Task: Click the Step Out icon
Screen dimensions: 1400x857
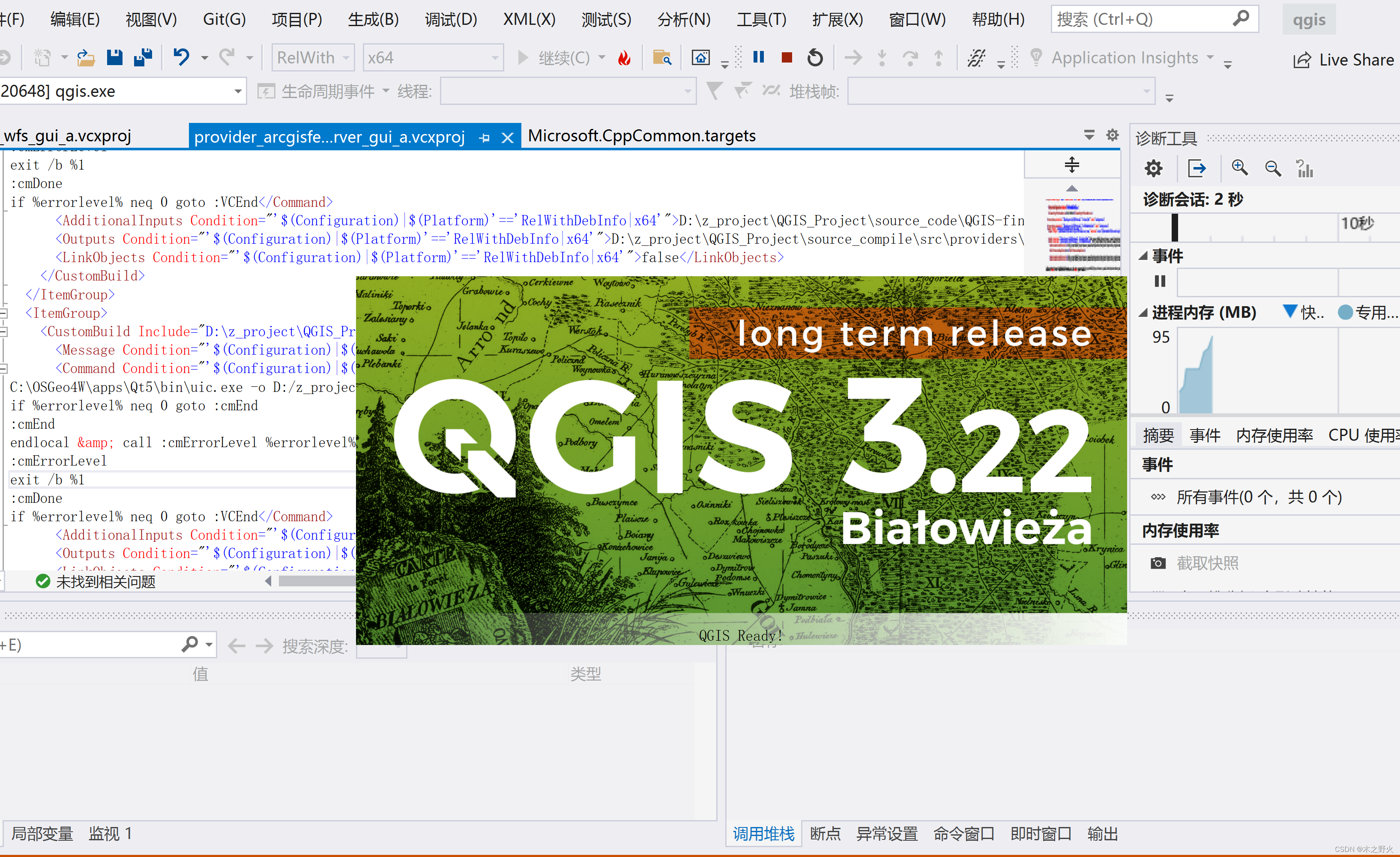Action: [939, 57]
